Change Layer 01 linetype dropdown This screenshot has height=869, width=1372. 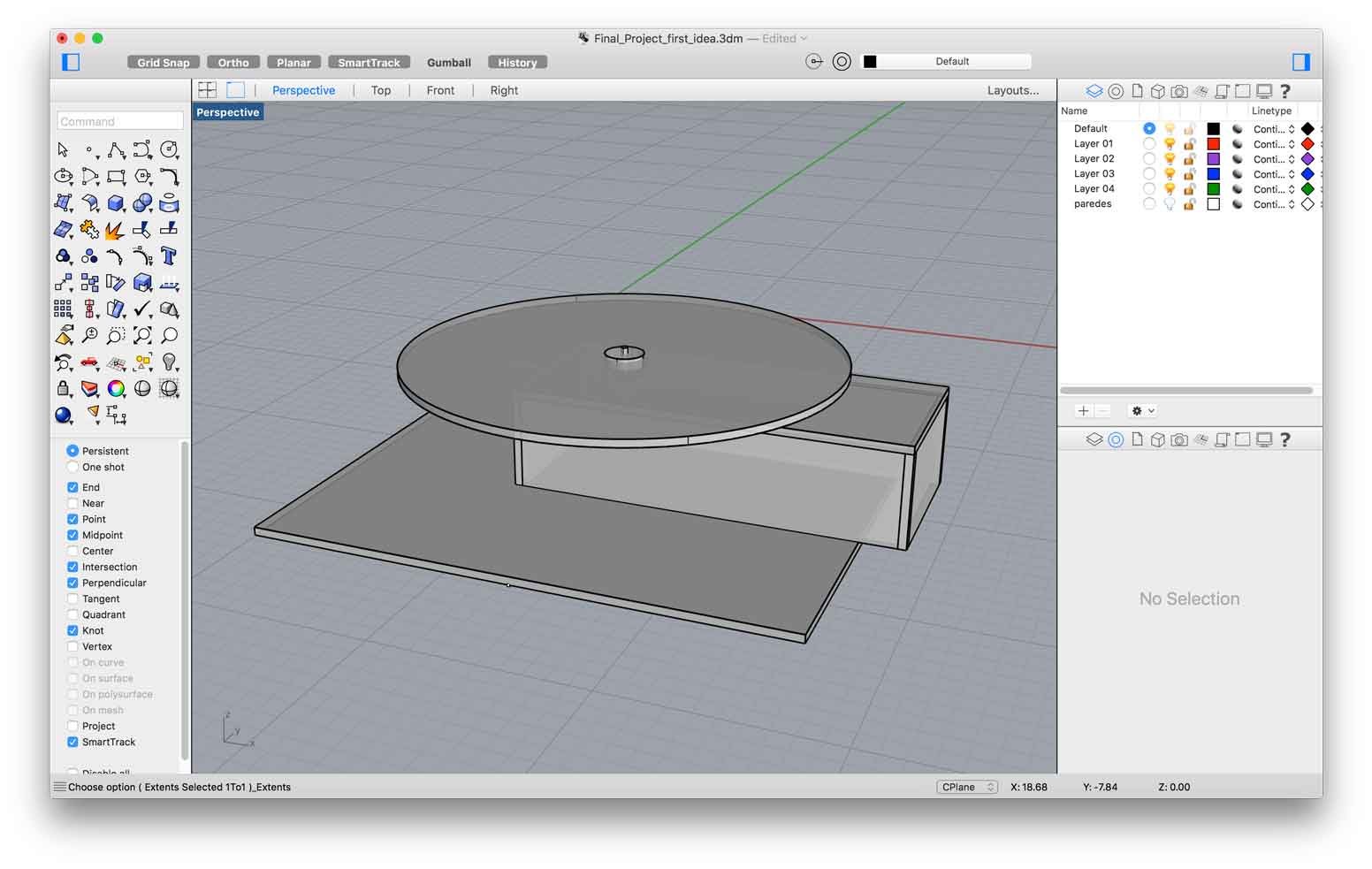(1274, 144)
